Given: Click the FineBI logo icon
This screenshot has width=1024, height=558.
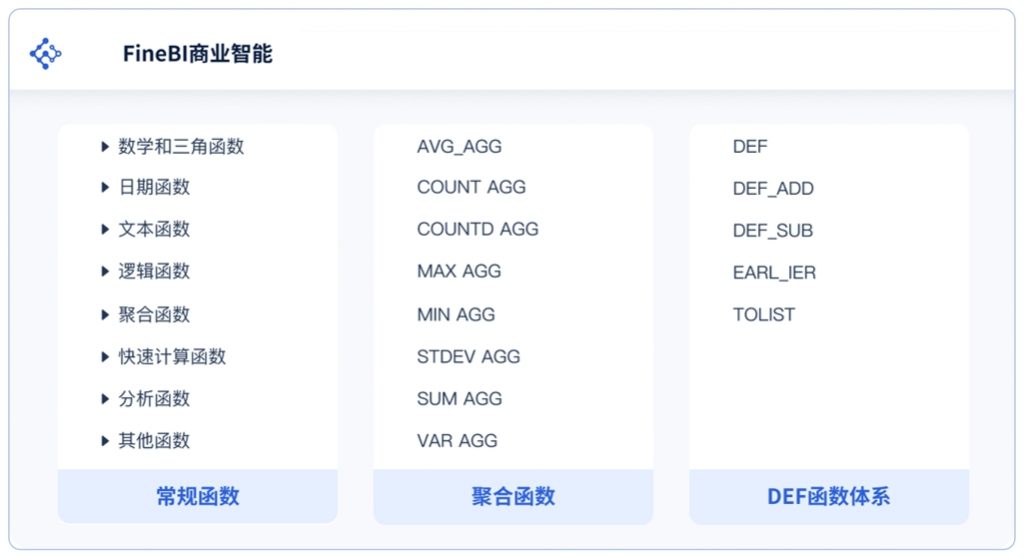Looking at the screenshot, I should 46,54.
